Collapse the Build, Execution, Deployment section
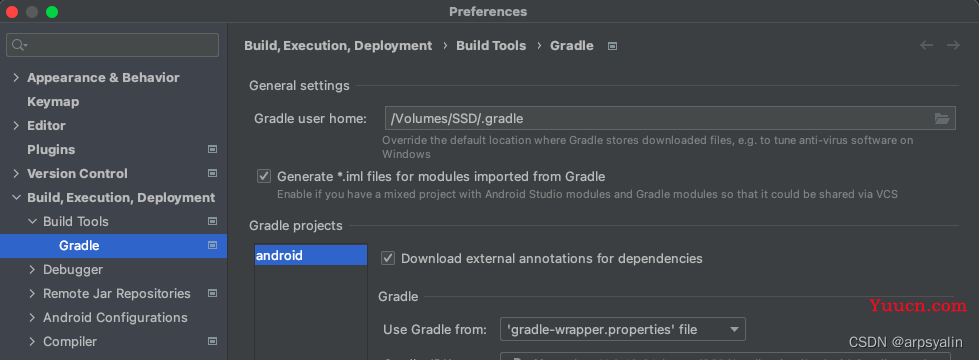 [x=16, y=198]
